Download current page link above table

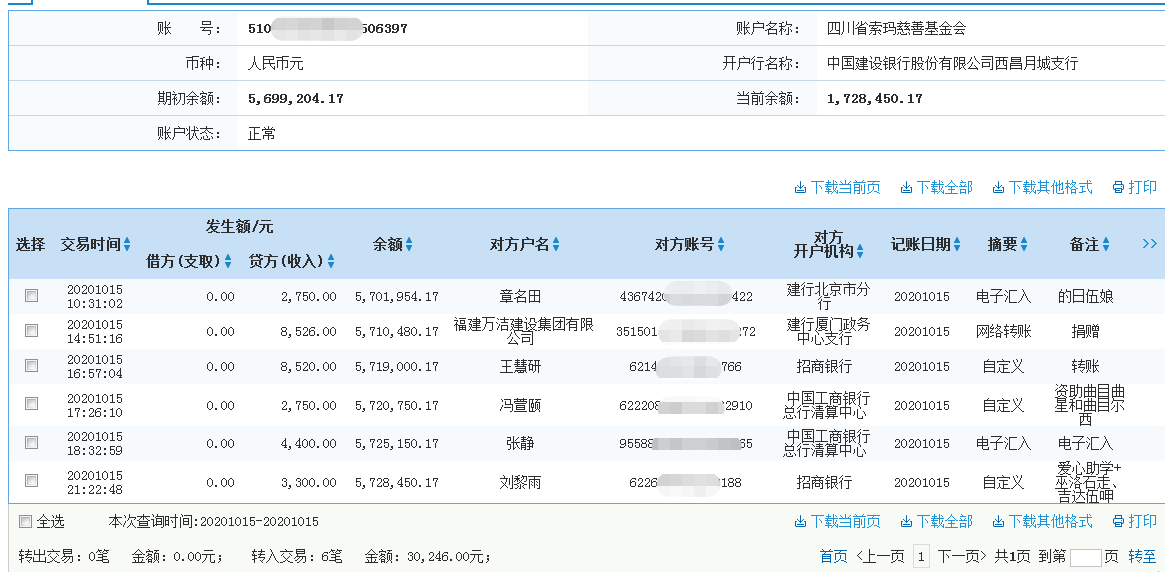837,187
